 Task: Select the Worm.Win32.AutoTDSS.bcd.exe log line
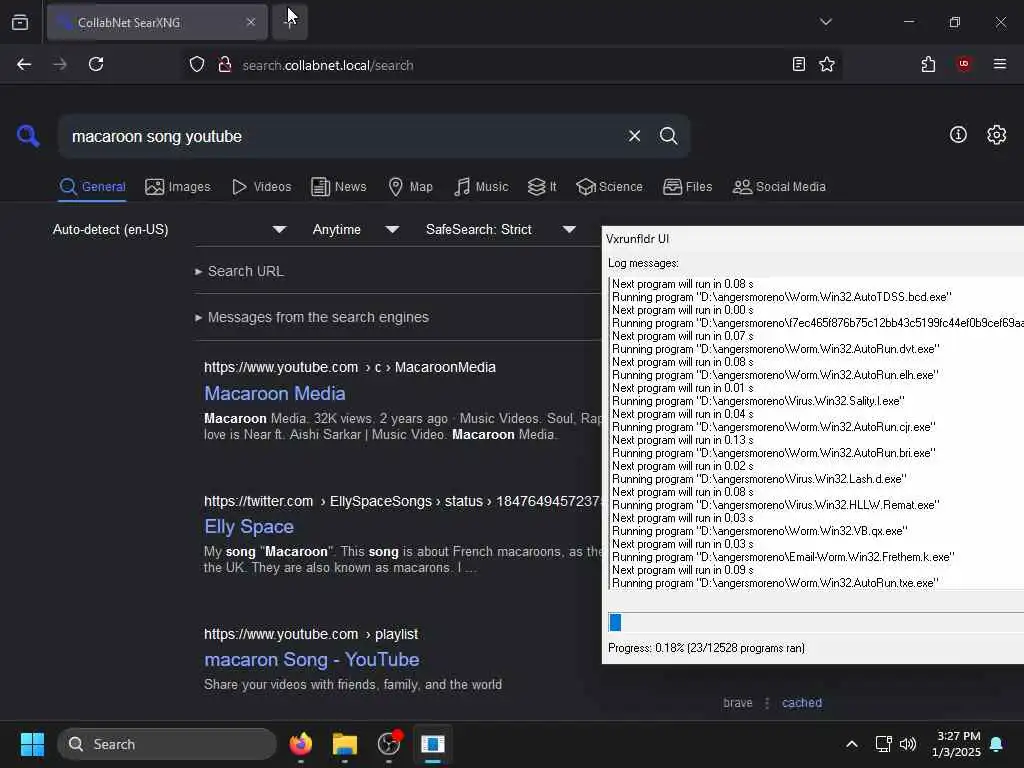click(781, 297)
